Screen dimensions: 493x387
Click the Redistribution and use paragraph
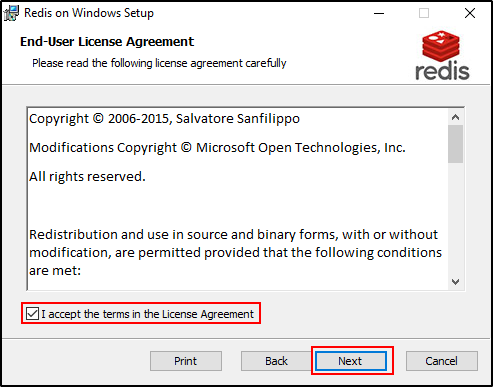pyautogui.click(x=235, y=253)
